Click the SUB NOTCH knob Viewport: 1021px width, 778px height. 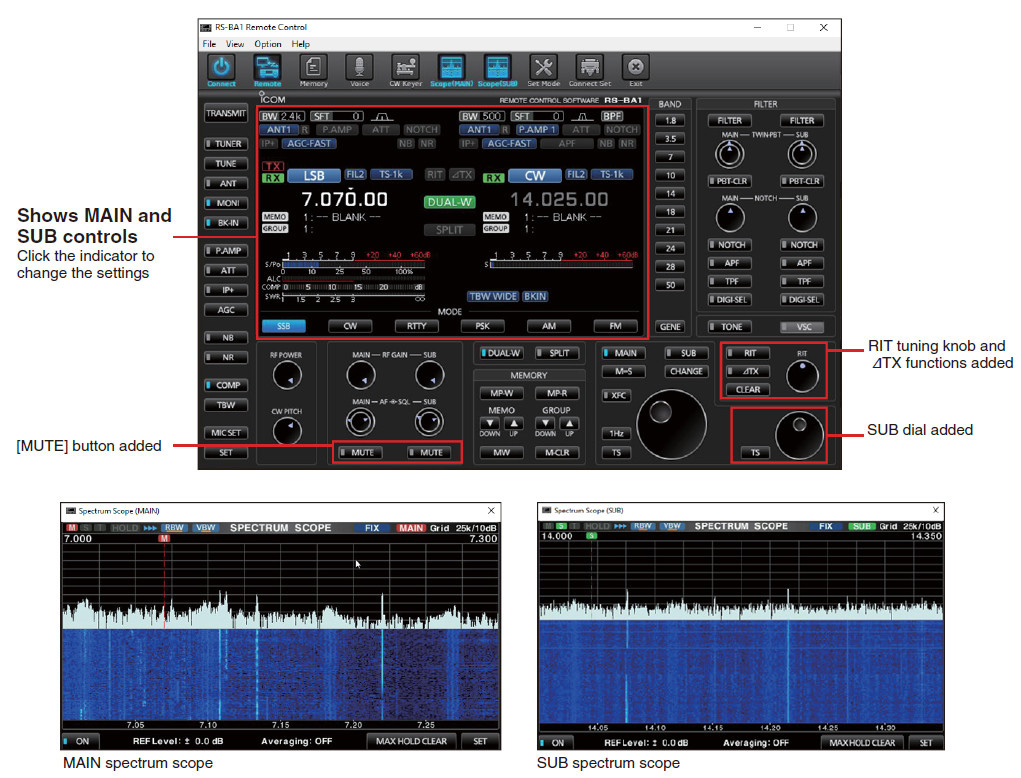(802, 217)
